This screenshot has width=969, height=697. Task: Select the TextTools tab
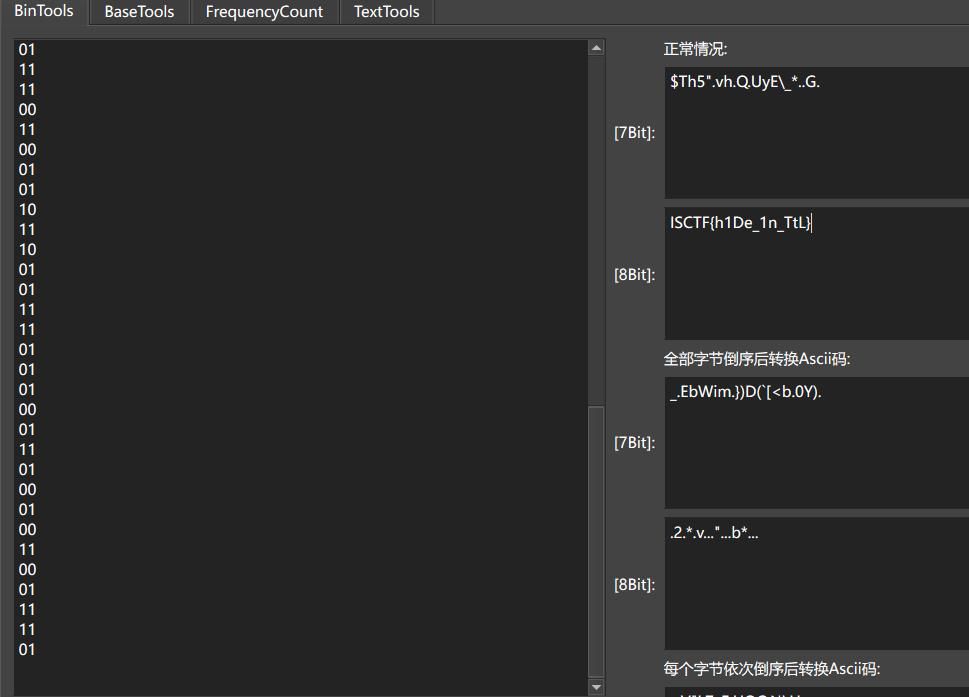coord(386,12)
